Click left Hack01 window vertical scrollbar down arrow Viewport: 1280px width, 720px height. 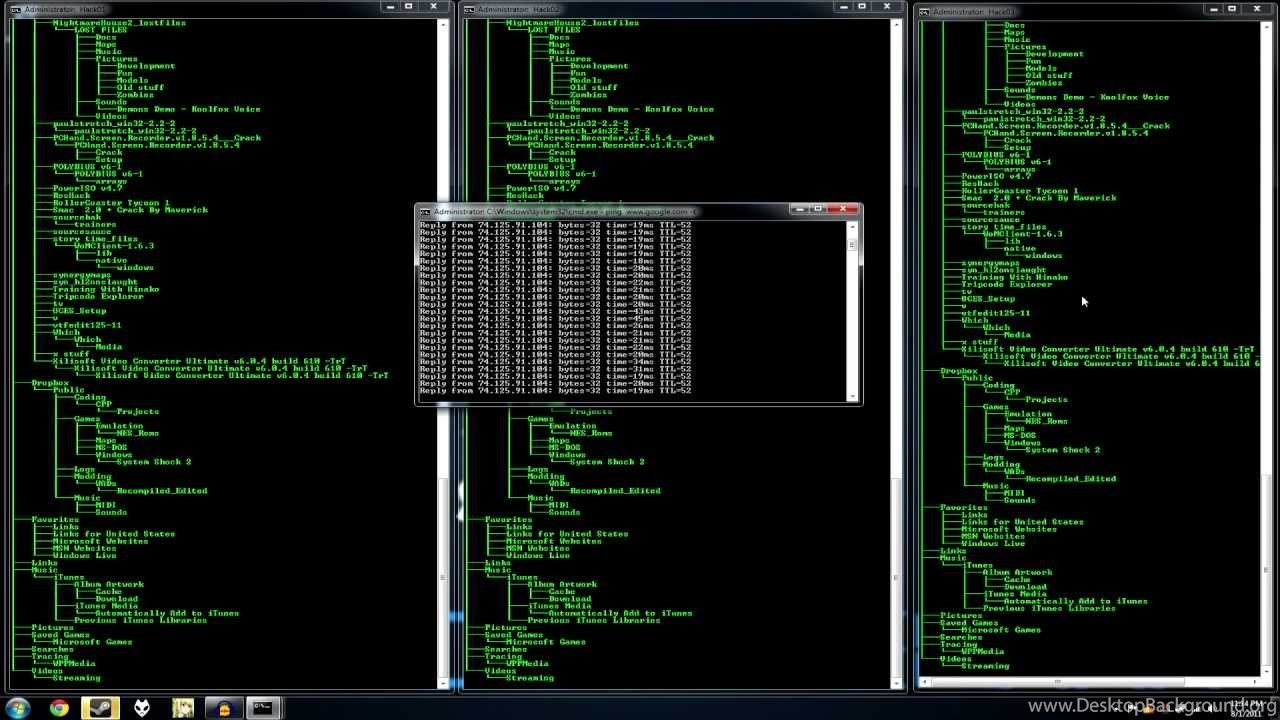point(443,683)
